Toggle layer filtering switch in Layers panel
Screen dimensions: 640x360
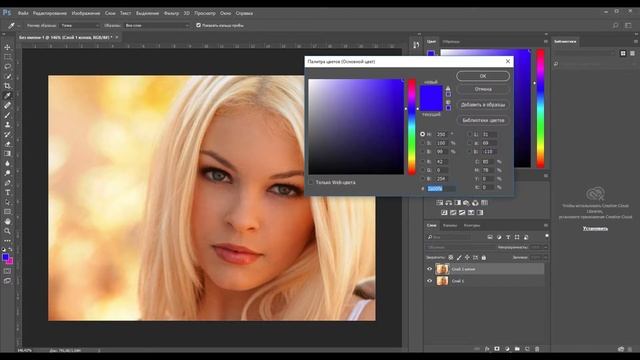(547, 236)
